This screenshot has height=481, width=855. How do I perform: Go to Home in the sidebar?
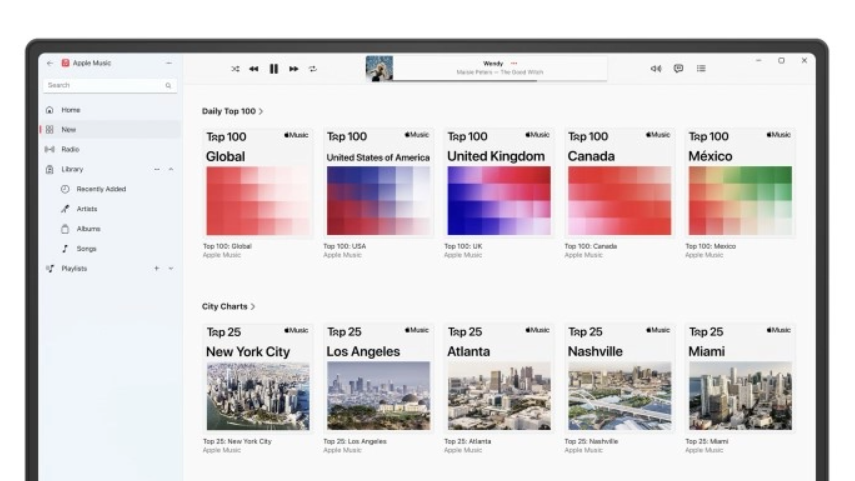pyautogui.click(x=110, y=110)
